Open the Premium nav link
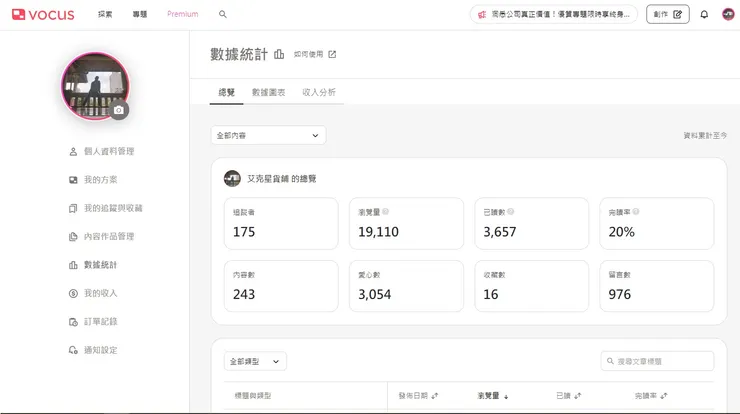The image size is (740, 414). pyautogui.click(x=183, y=14)
